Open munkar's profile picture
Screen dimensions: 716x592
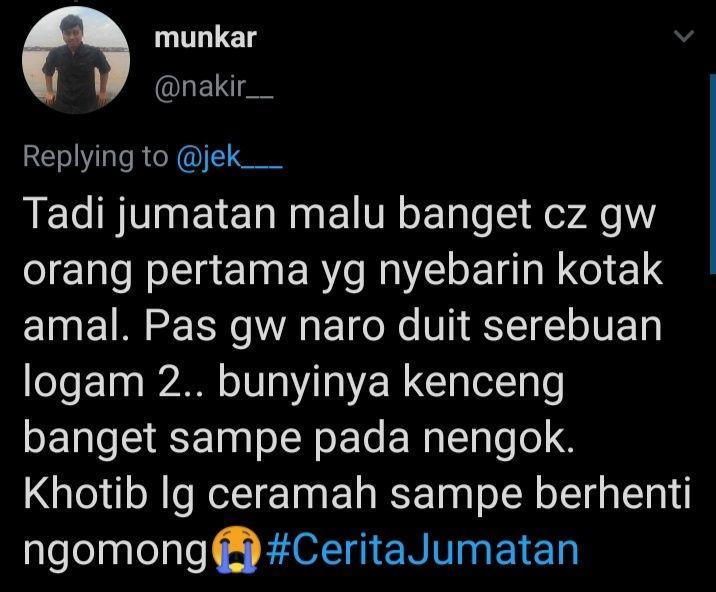(x=76, y=60)
